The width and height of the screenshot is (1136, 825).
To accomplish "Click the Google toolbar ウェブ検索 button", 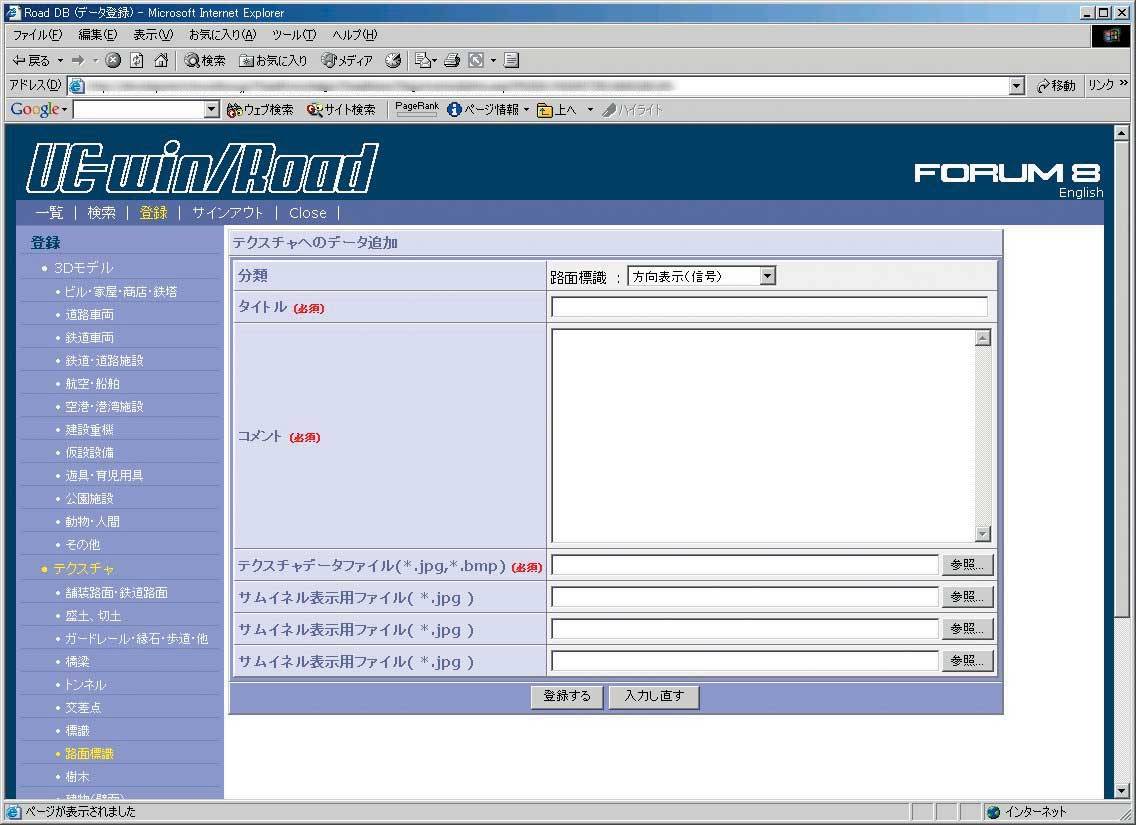I will click(x=260, y=109).
